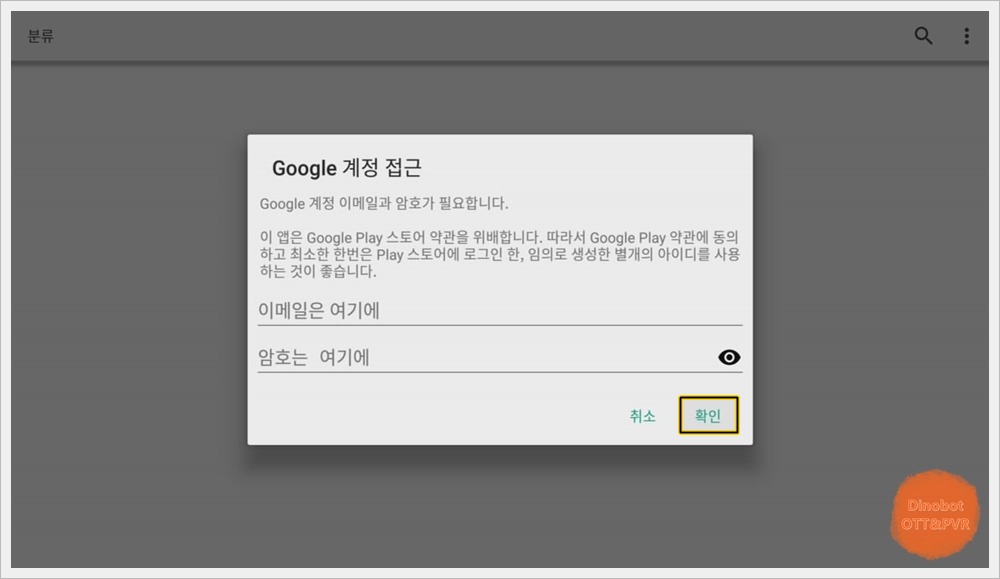1000x579 pixels.
Task: Toggle password visibility eye icon
Action: tap(729, 357)
